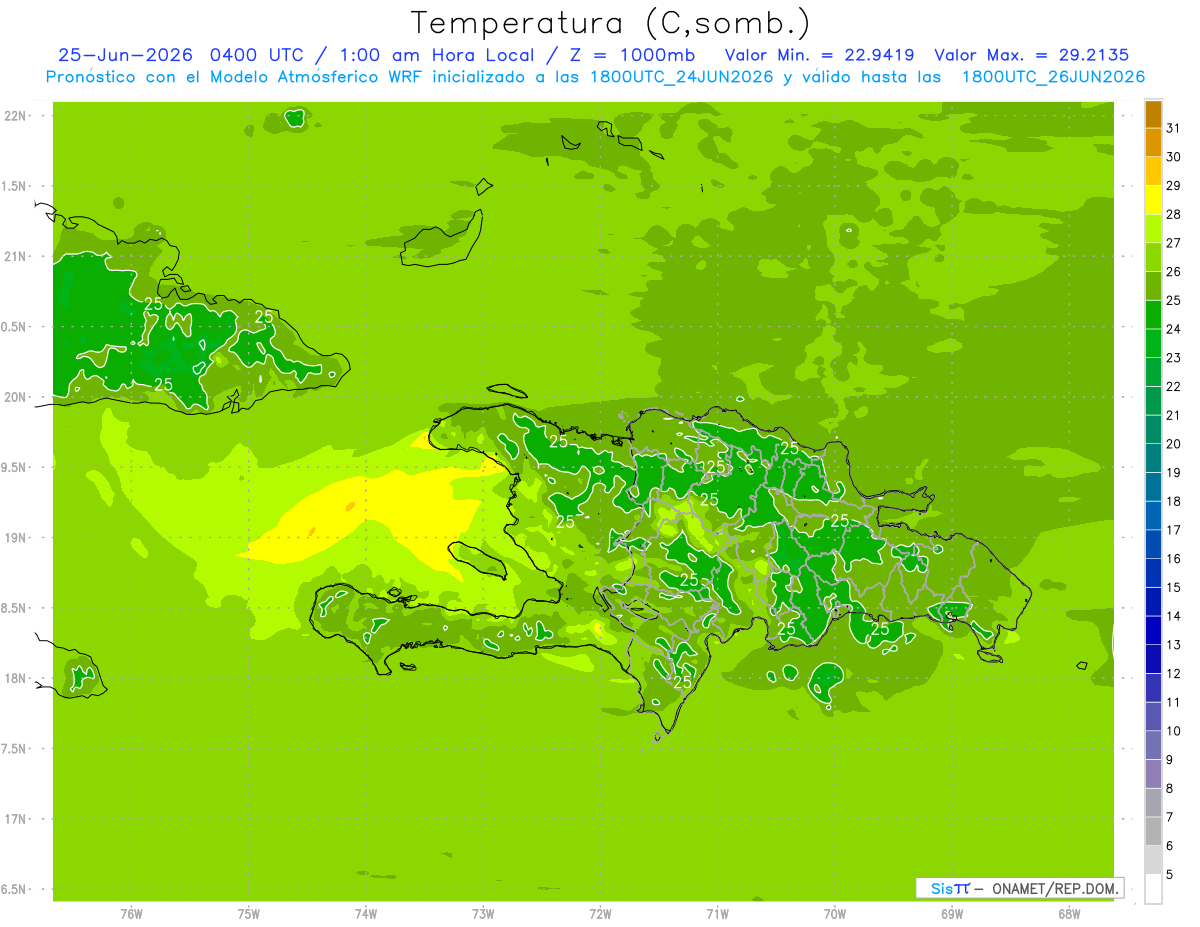This screenshot has height=927, width=1200.
Task: Click the "22N" latitude label
Action: tap(15, 116)
